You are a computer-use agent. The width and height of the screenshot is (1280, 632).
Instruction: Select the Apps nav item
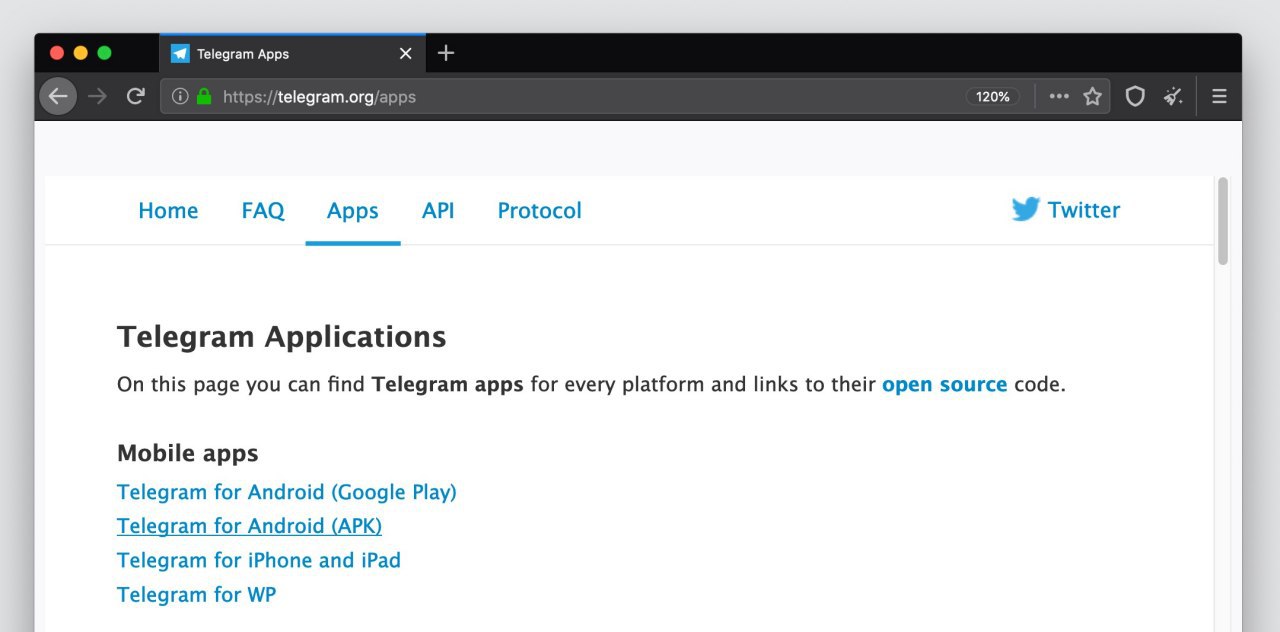tap(353, 211)
